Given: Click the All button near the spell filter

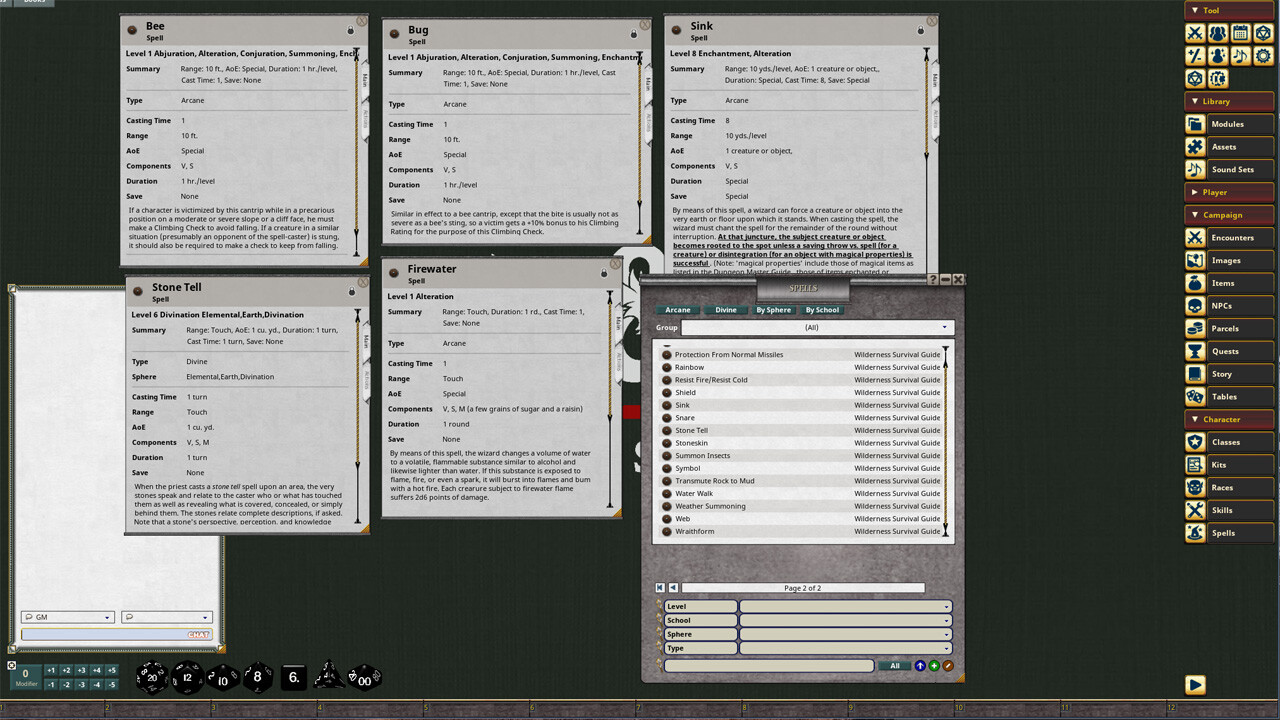Looking at the screenshot, I should tap(894, 665).
